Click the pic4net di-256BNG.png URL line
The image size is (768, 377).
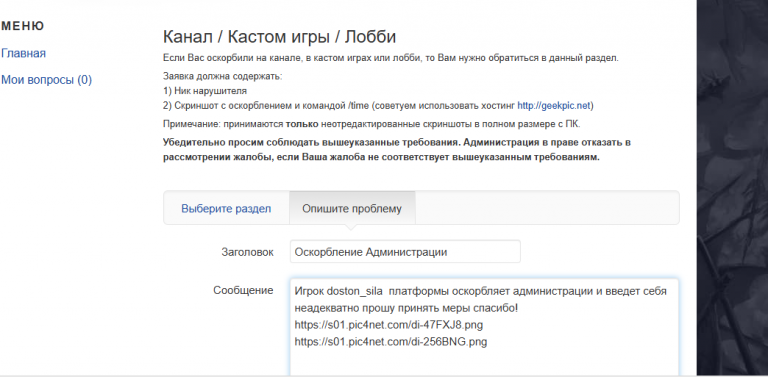click(390, 341)
